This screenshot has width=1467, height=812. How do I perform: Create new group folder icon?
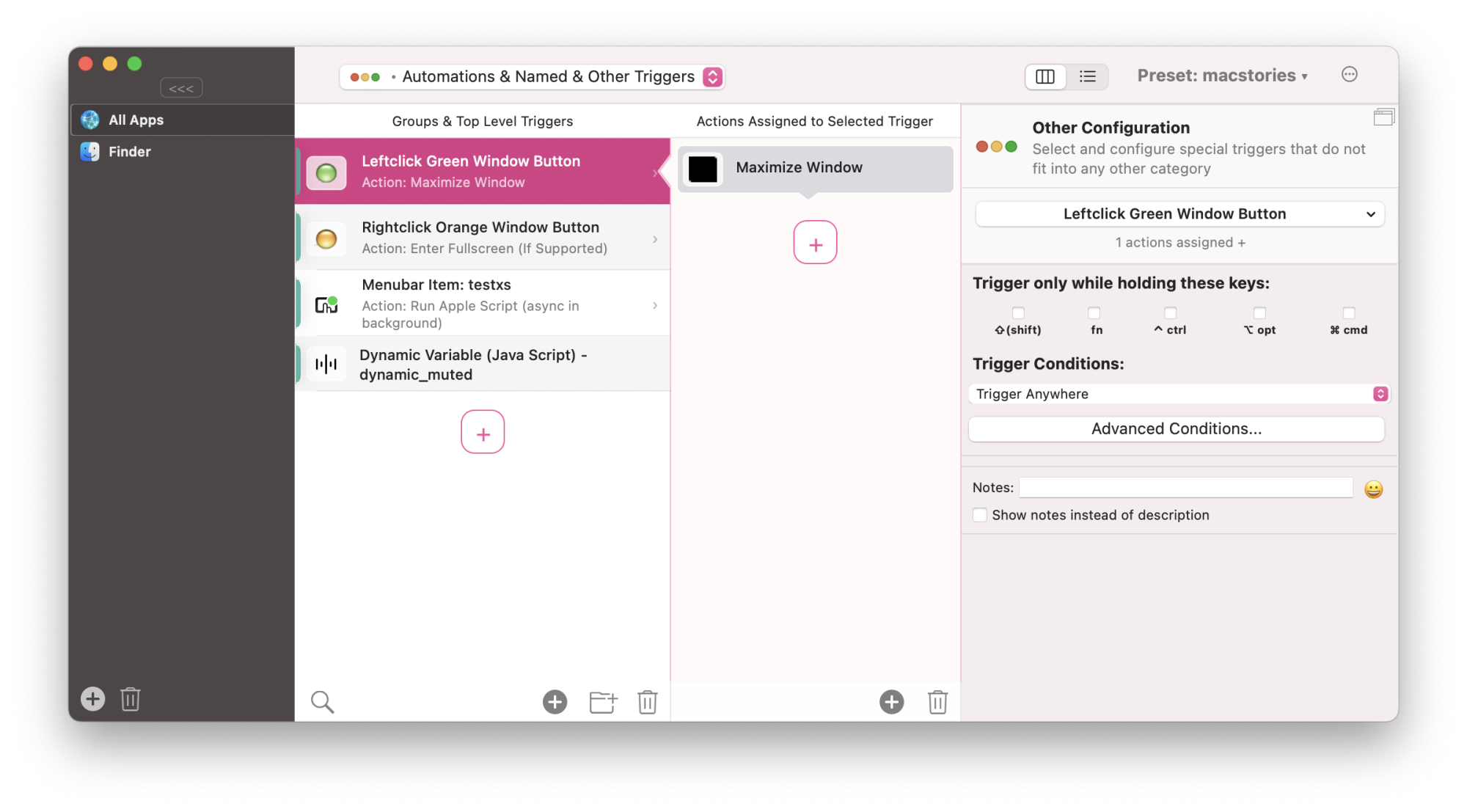tap(603, 702)
